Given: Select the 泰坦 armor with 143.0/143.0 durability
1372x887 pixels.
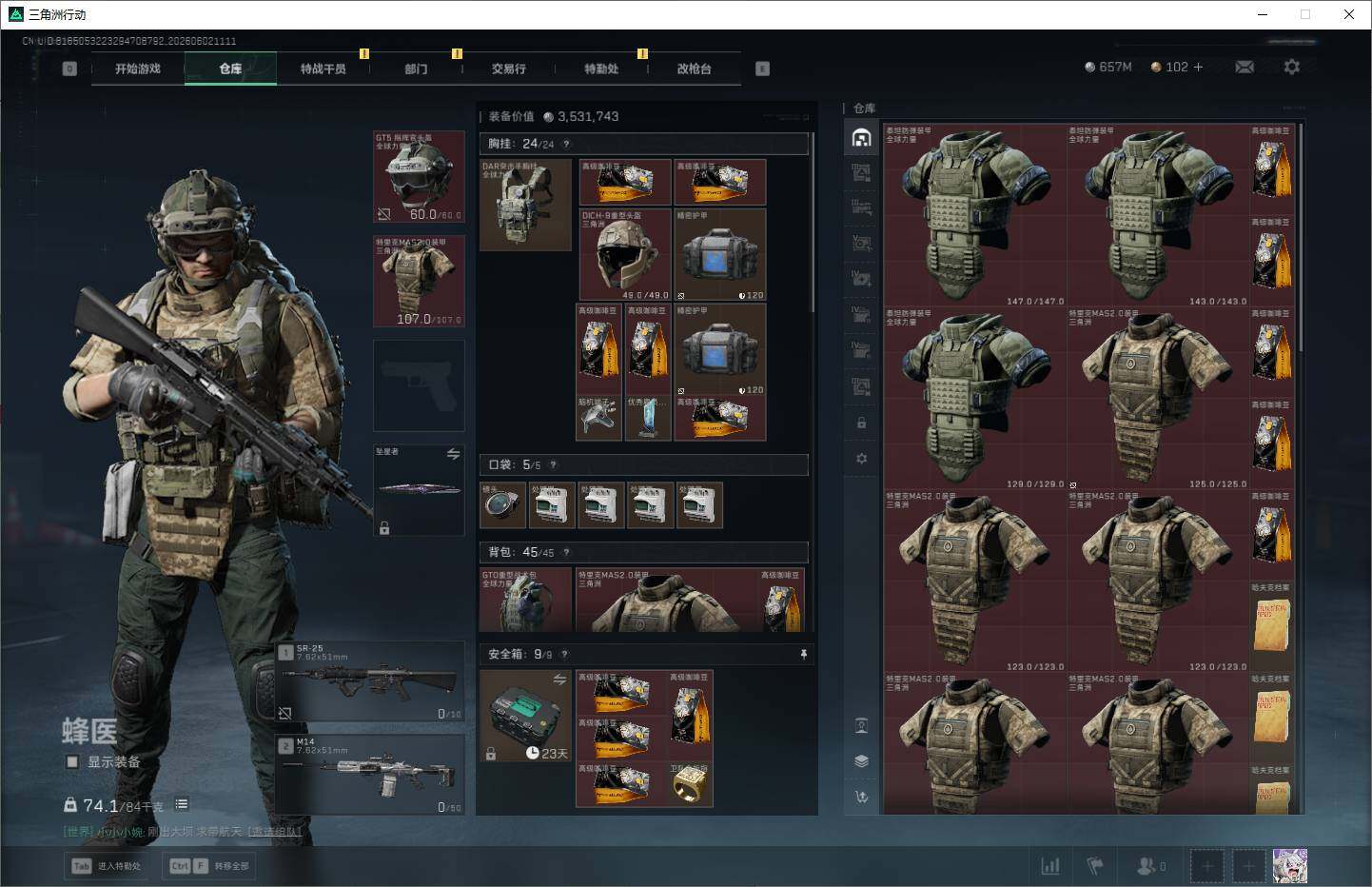Looking at the screenshot, I should pos(1157,215).
